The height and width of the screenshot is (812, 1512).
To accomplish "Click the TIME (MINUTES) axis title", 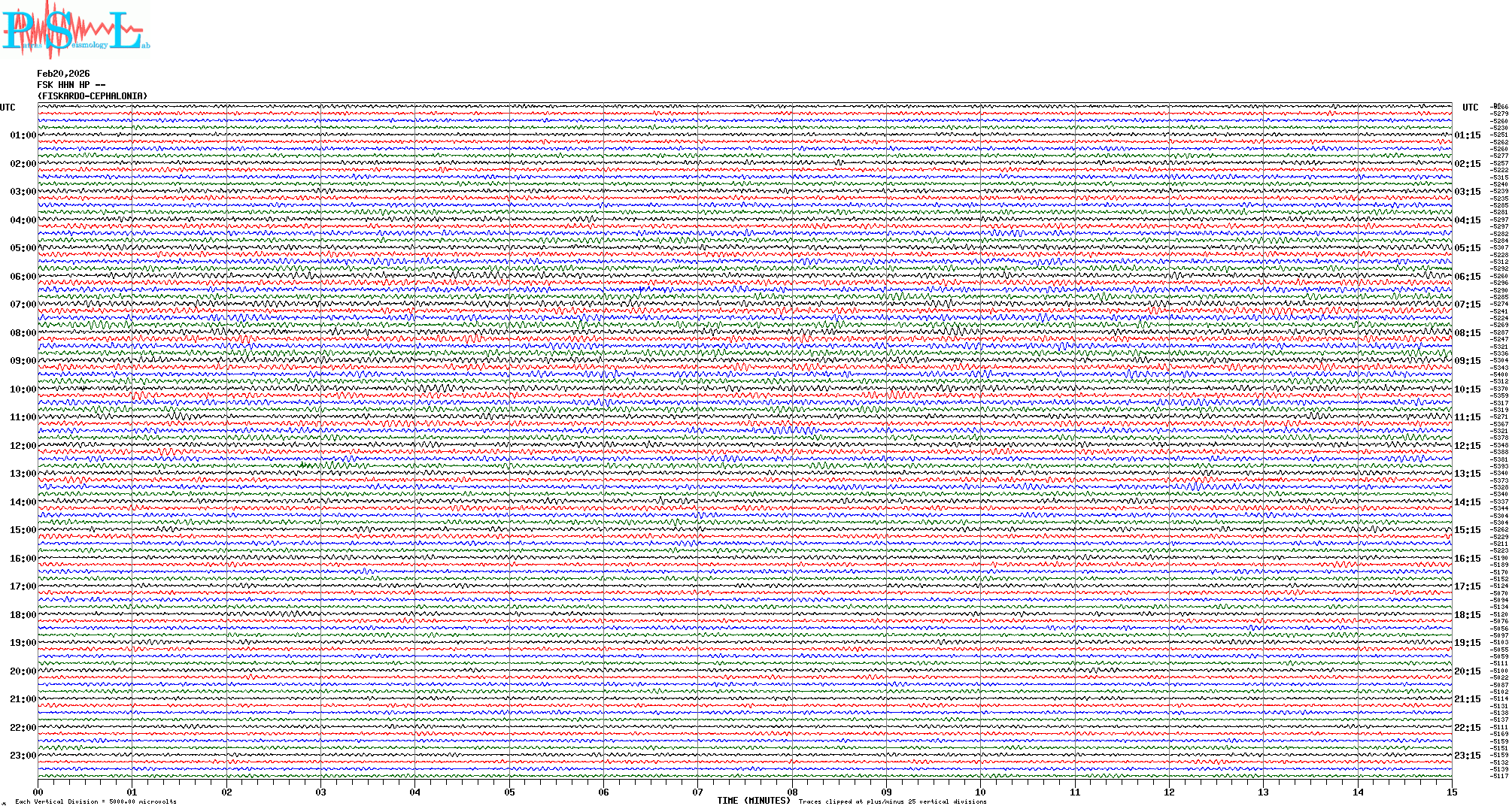I will click(754, 801).
